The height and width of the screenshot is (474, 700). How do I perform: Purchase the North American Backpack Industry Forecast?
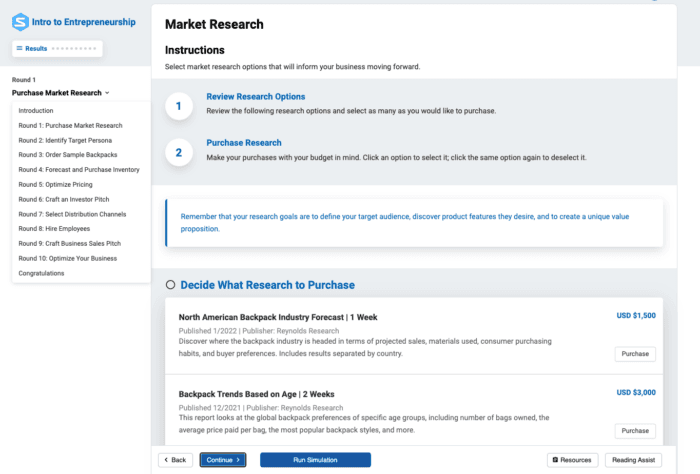point(635,354)
